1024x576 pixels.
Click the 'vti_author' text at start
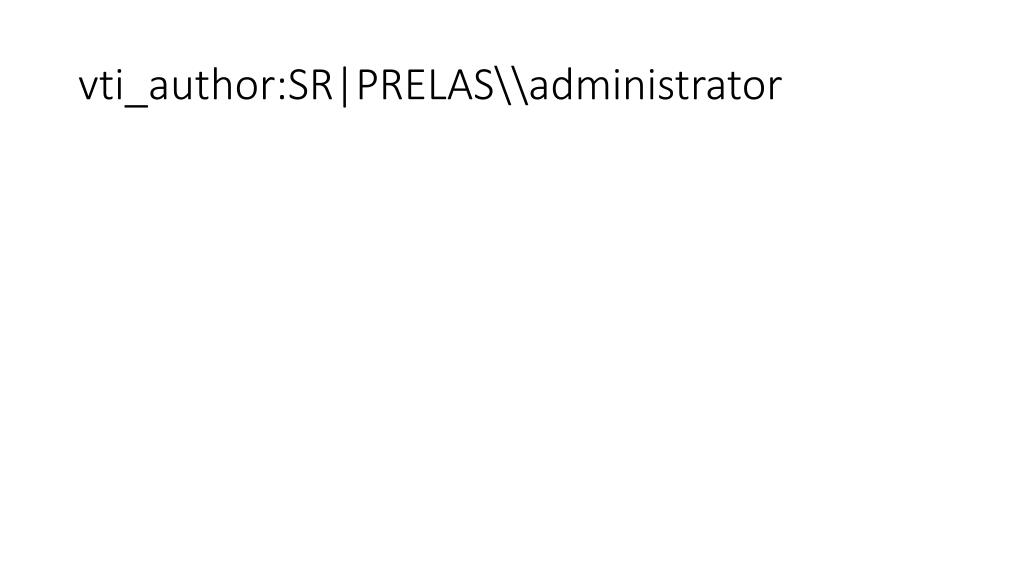click(178, 86)
